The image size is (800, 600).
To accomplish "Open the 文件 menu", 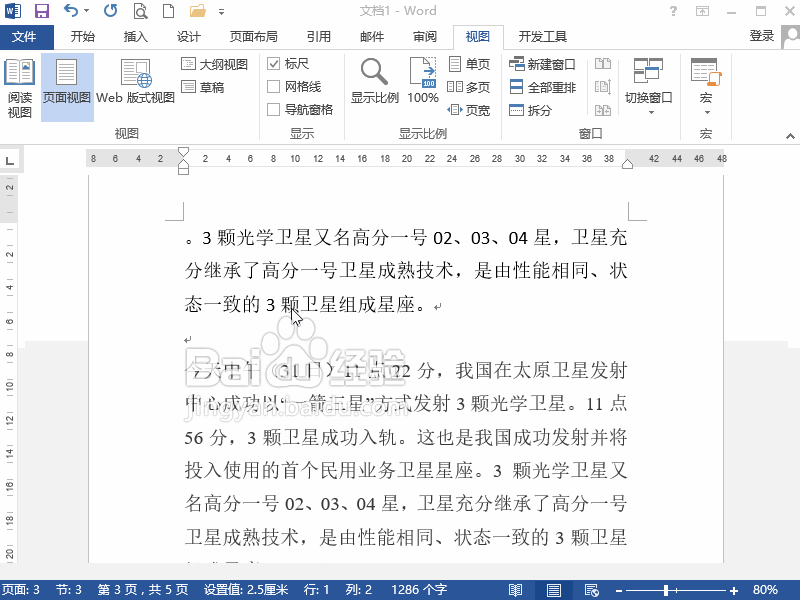I will pos(27,36).
